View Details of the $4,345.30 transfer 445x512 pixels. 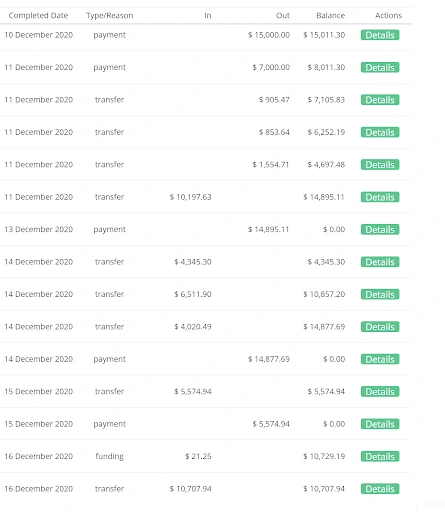point(380,262)
